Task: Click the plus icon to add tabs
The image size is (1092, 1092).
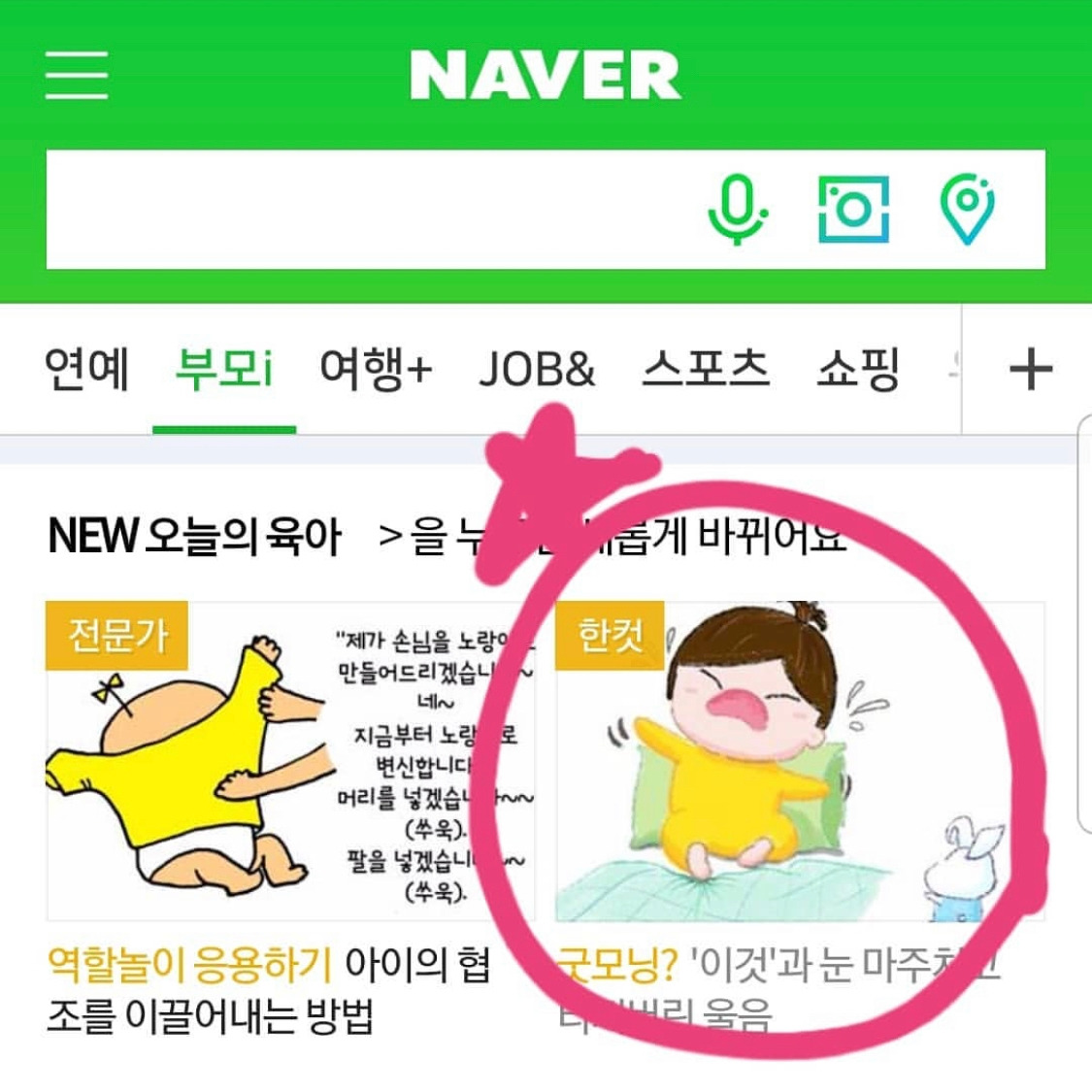Action: pos(1030,369)
